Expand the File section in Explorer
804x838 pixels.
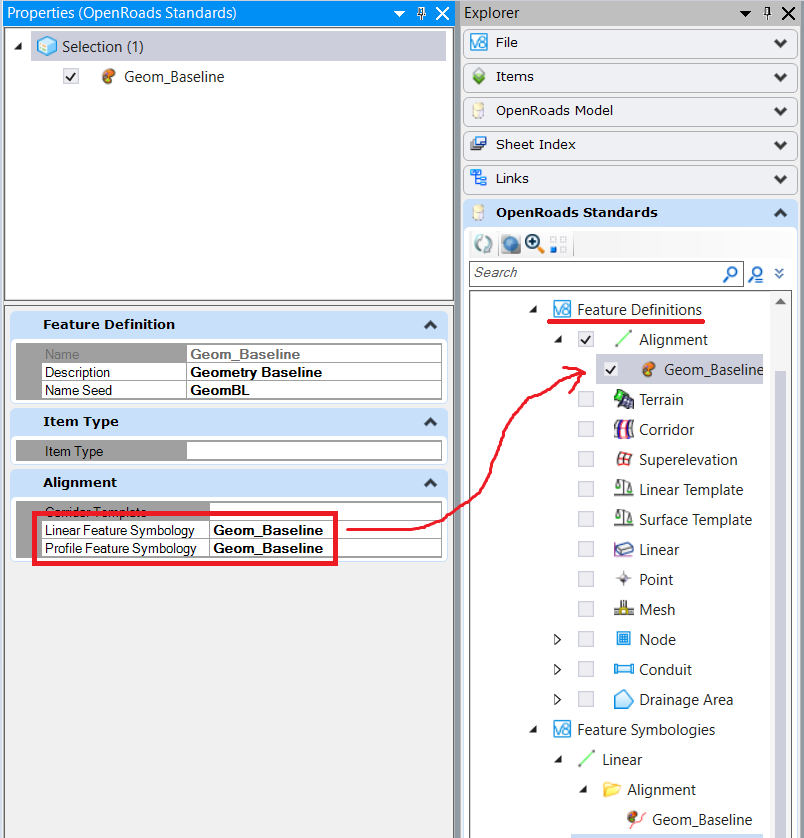point(780,43)
